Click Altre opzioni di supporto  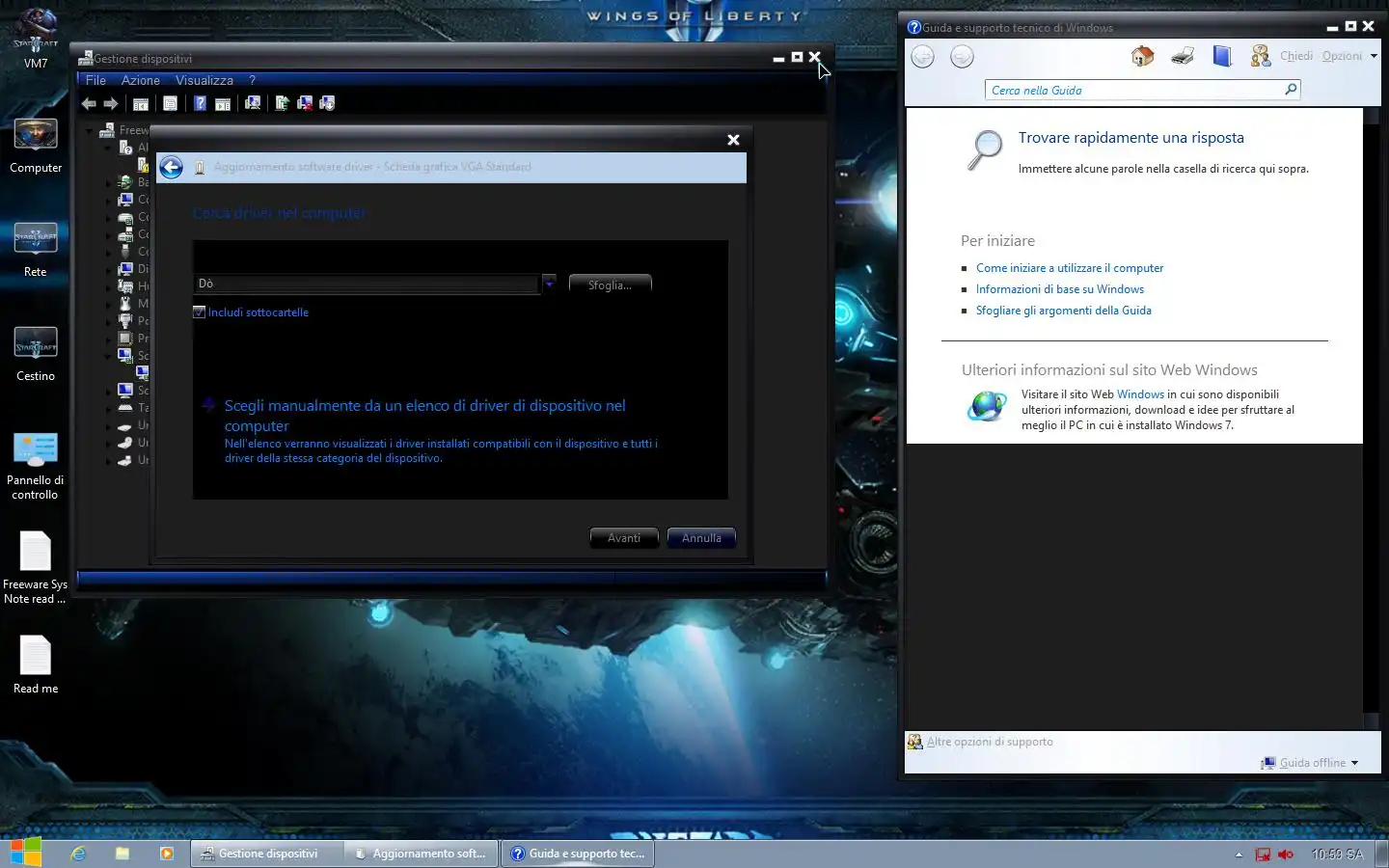(x=990, y=742)
